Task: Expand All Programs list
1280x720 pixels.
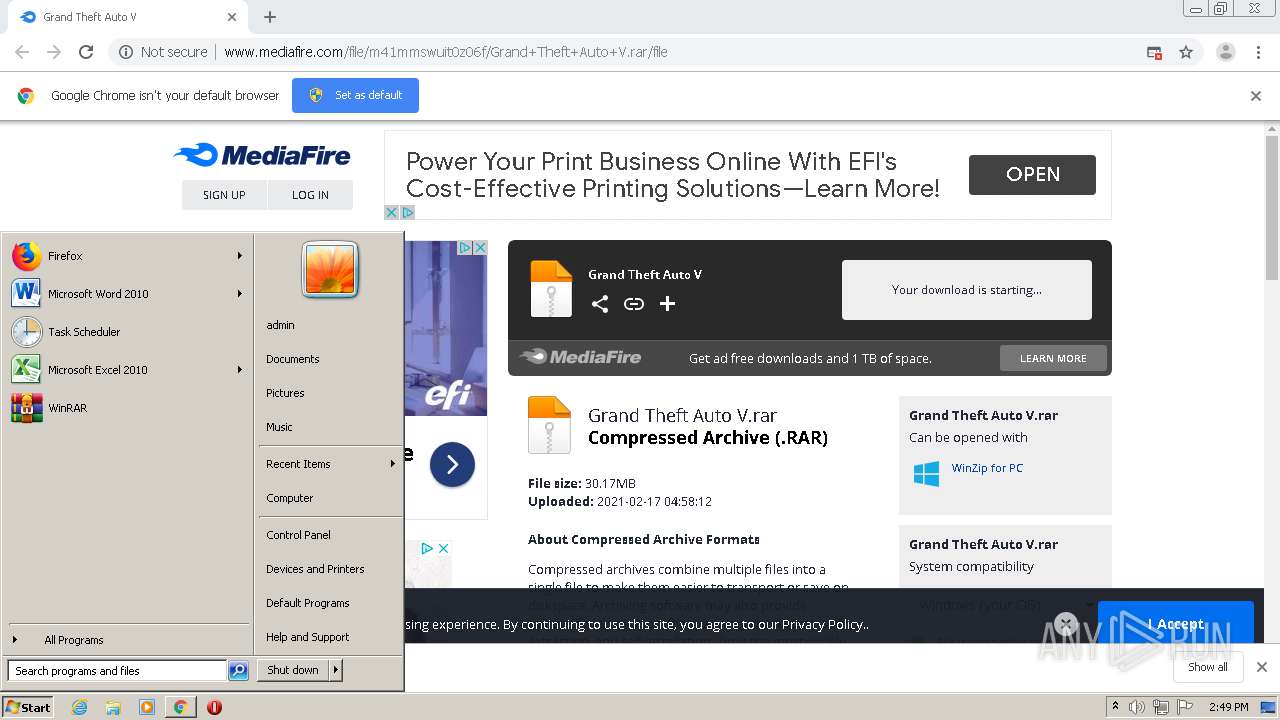Action: (x=128, y=640)
